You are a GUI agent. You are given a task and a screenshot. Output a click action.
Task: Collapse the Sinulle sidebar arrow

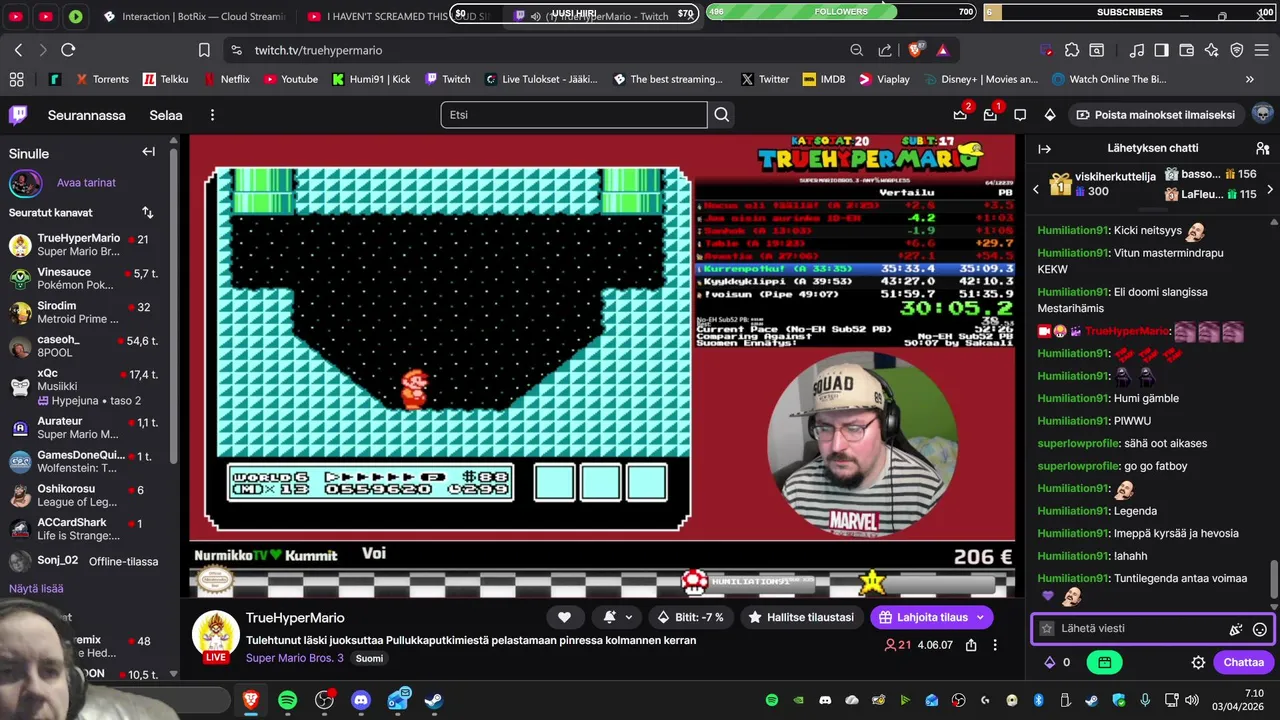(148, 152)
